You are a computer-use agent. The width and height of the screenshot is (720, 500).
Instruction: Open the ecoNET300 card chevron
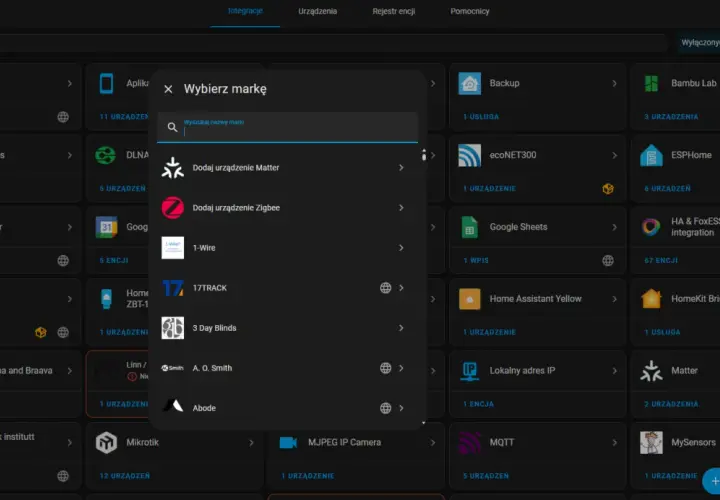click(x=614, y=155)
